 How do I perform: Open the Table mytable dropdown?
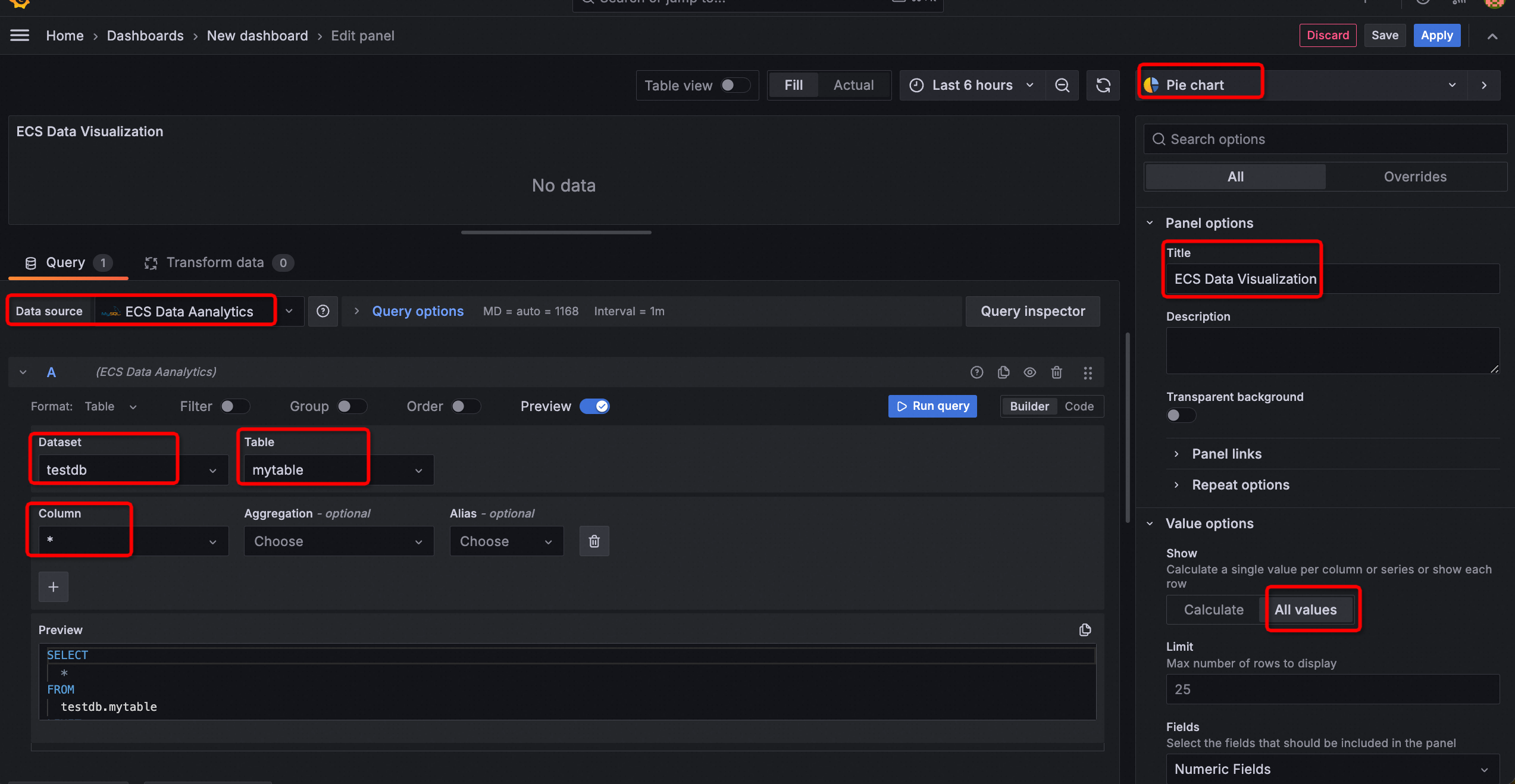tap(339, 470)
